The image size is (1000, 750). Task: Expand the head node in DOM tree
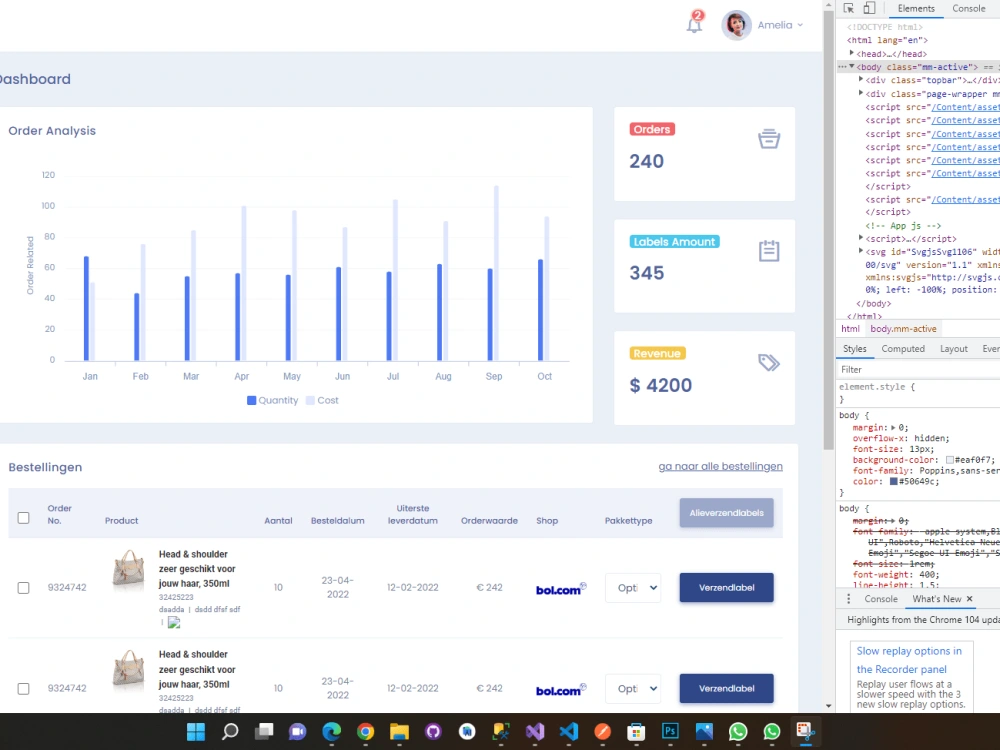coord(851,54)
